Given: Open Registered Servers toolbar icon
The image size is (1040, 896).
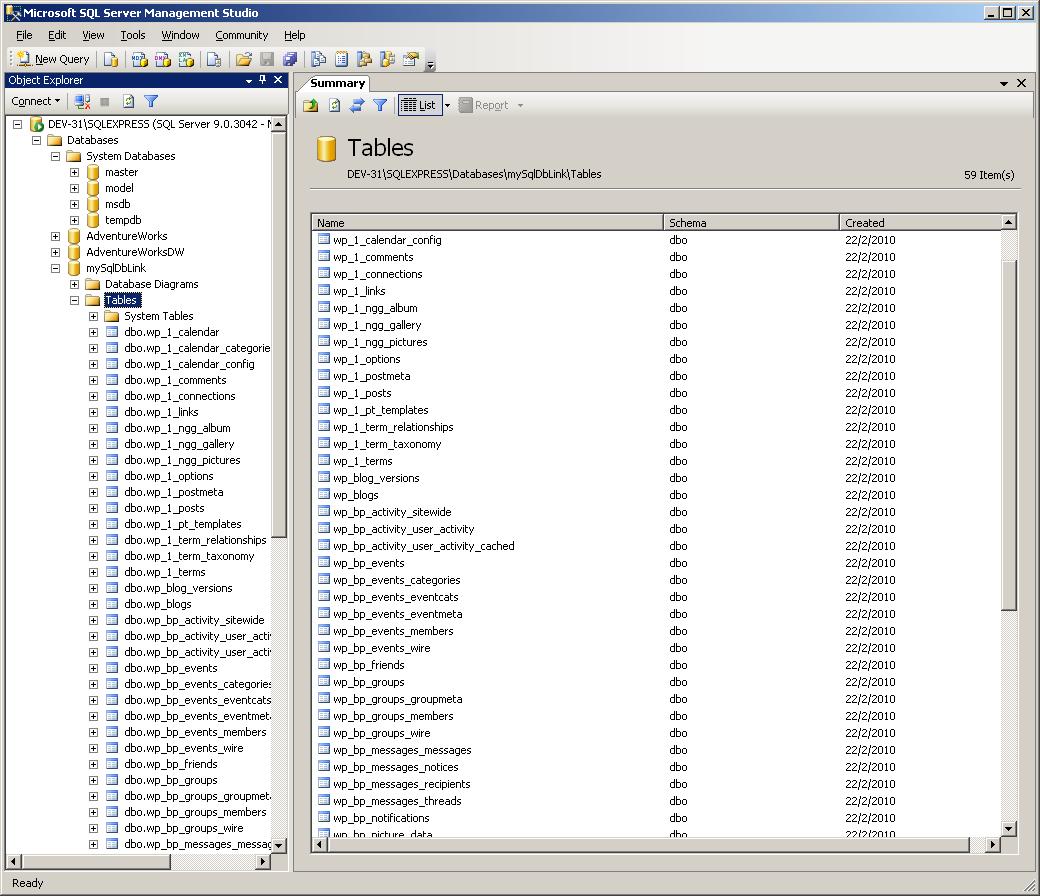Looking at the screenshot, I should tap(318, 60).
